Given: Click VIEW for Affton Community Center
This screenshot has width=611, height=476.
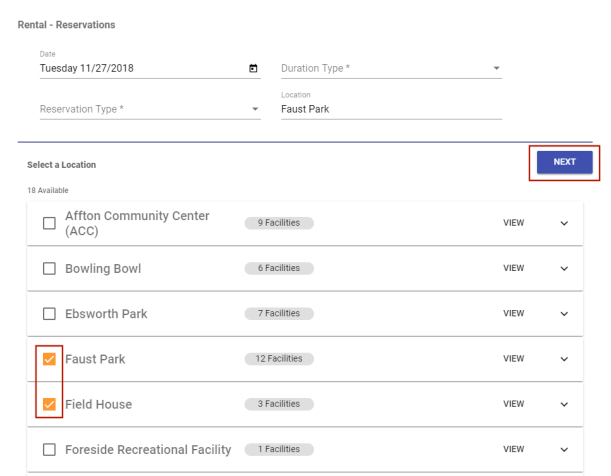Looking at the screenshot, I should [513, 224].
